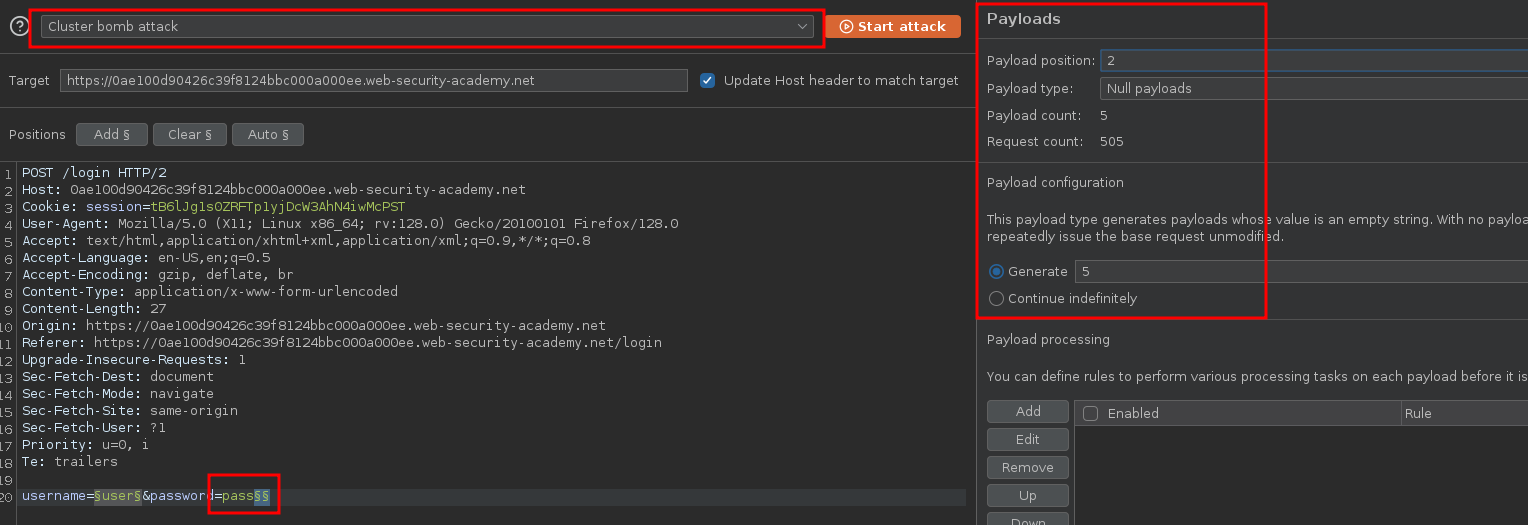Viewport: 1528px width, 525px height.
Task: Click the Add § position button
Action: click(111, 135)
